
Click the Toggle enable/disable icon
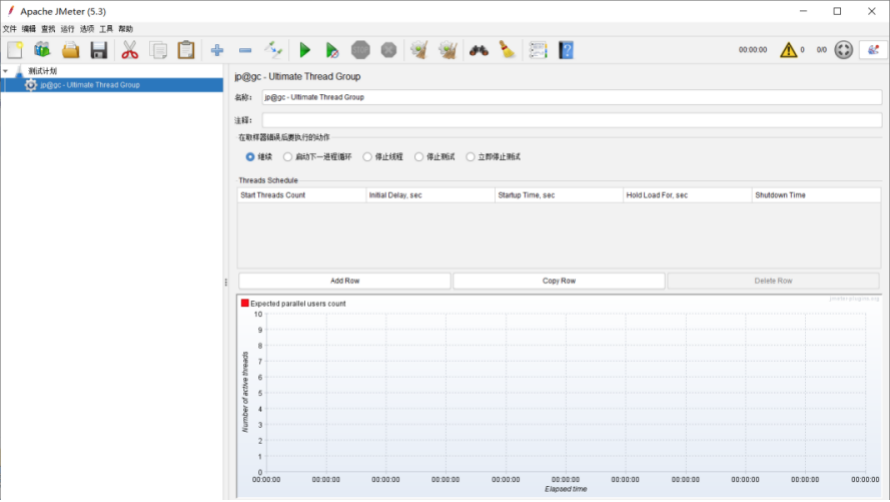[274, 50]
